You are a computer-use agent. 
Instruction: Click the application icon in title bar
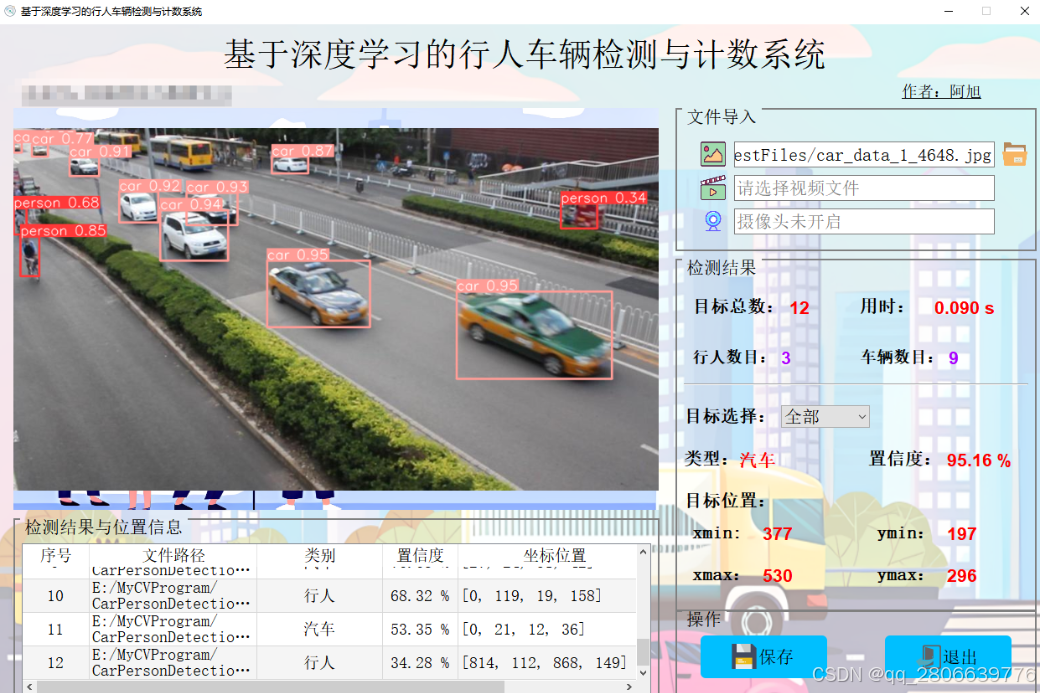[x=10, y=11]
